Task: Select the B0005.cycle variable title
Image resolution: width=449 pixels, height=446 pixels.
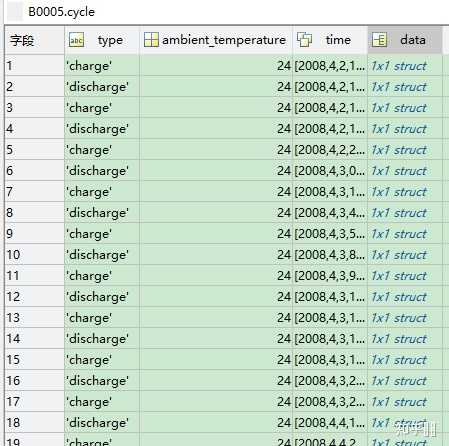Action: pyautogui.click(x=61, y=12)
